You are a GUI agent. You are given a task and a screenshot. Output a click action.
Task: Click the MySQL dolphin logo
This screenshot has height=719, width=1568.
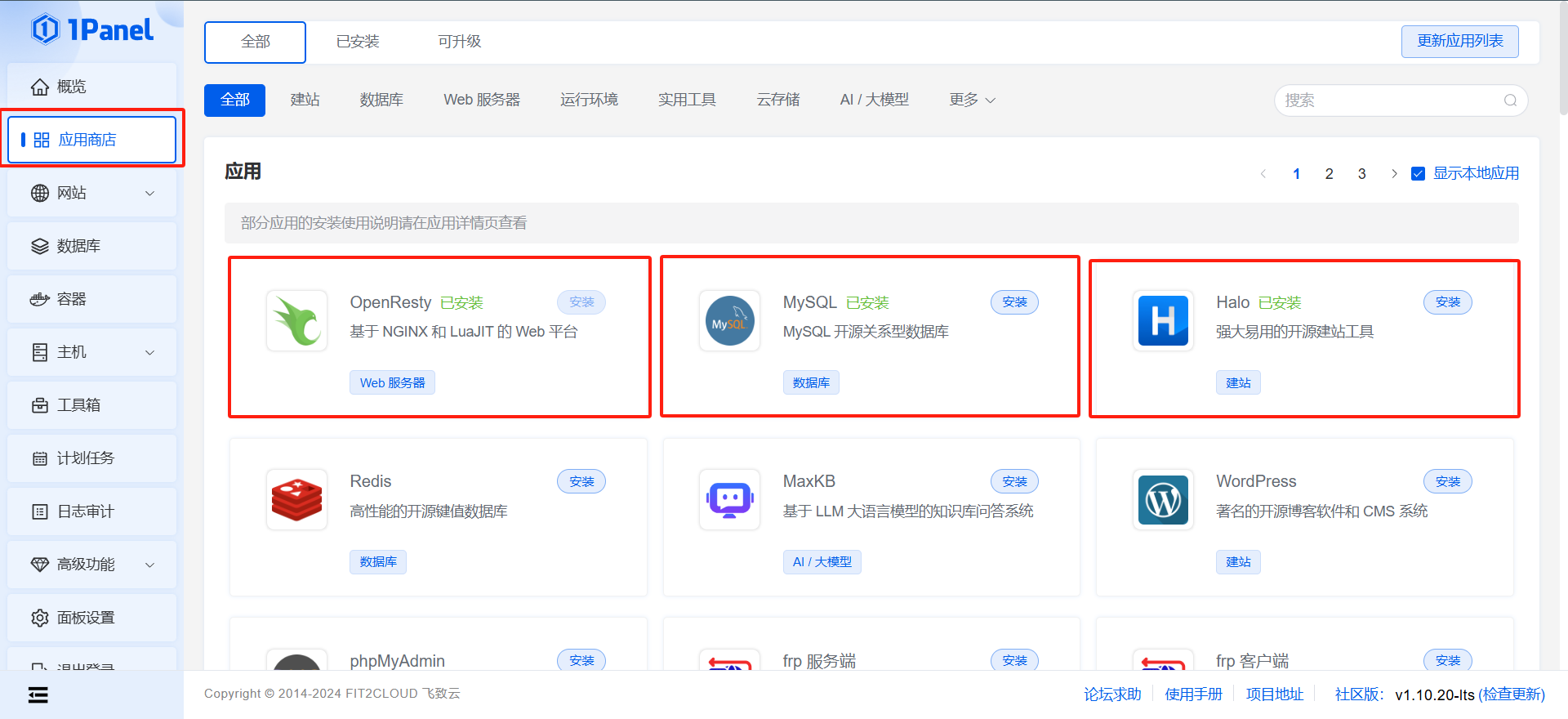729,321
